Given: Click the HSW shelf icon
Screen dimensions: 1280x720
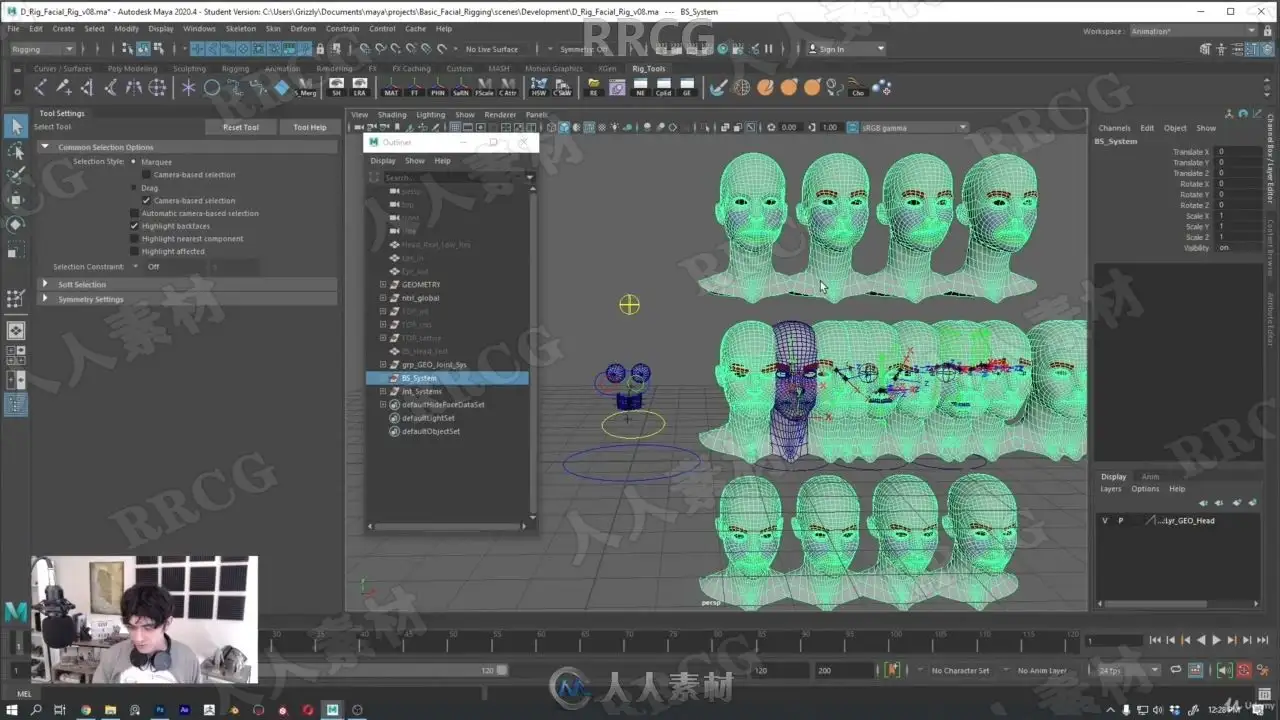Looking at the screenshot, I should [x=539, y=87].
